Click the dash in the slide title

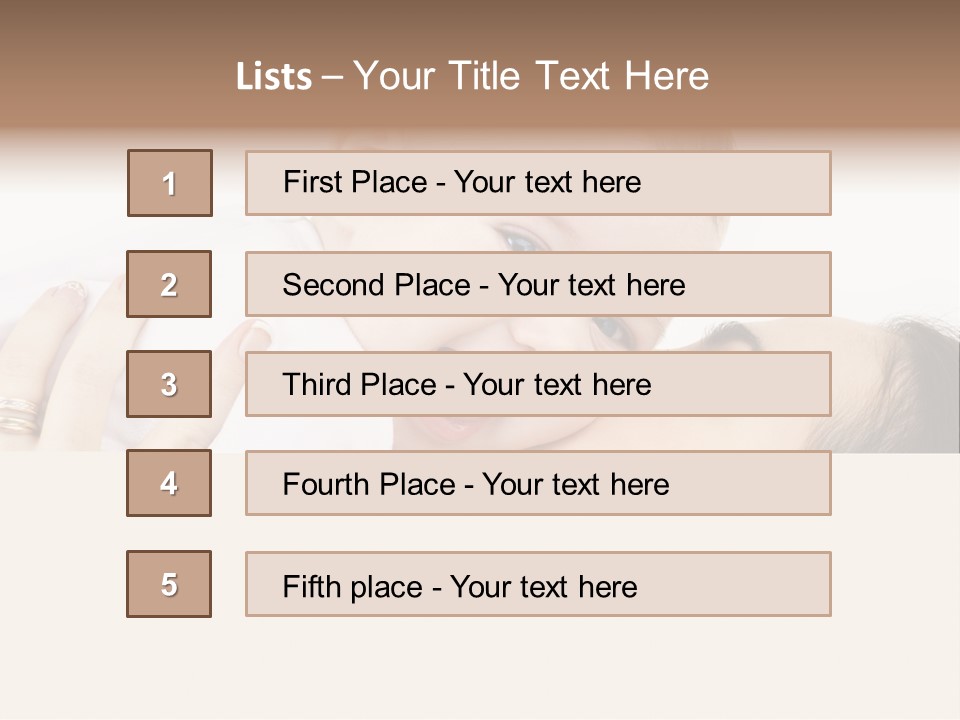332,77
